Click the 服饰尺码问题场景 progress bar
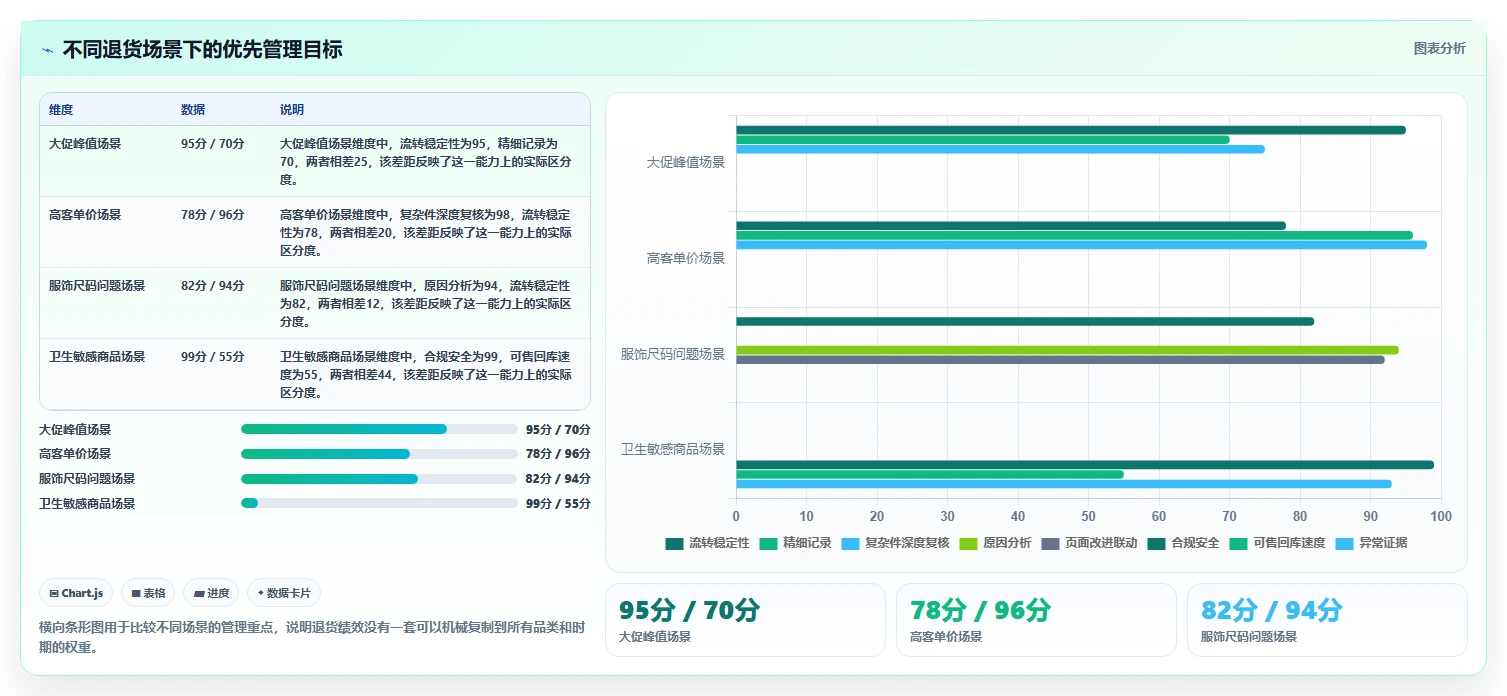 click(379, 479)
